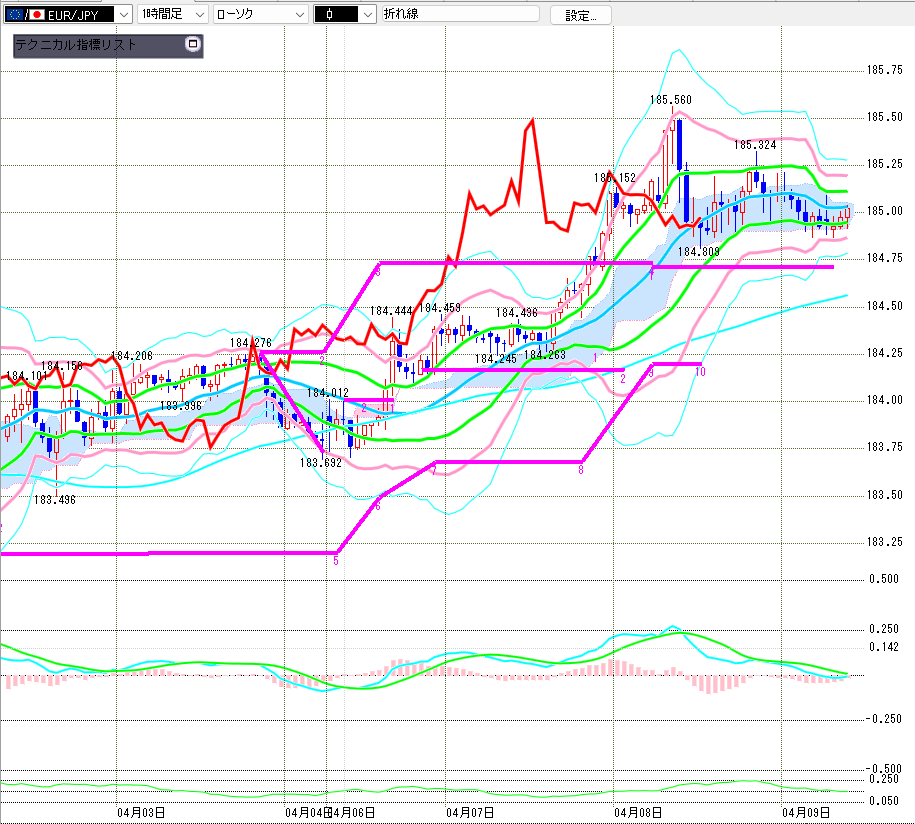Screen dimensions: 915x824
Task: Click the 183.496 low price label
Action: pyautogui.click(x=54, y=500)
